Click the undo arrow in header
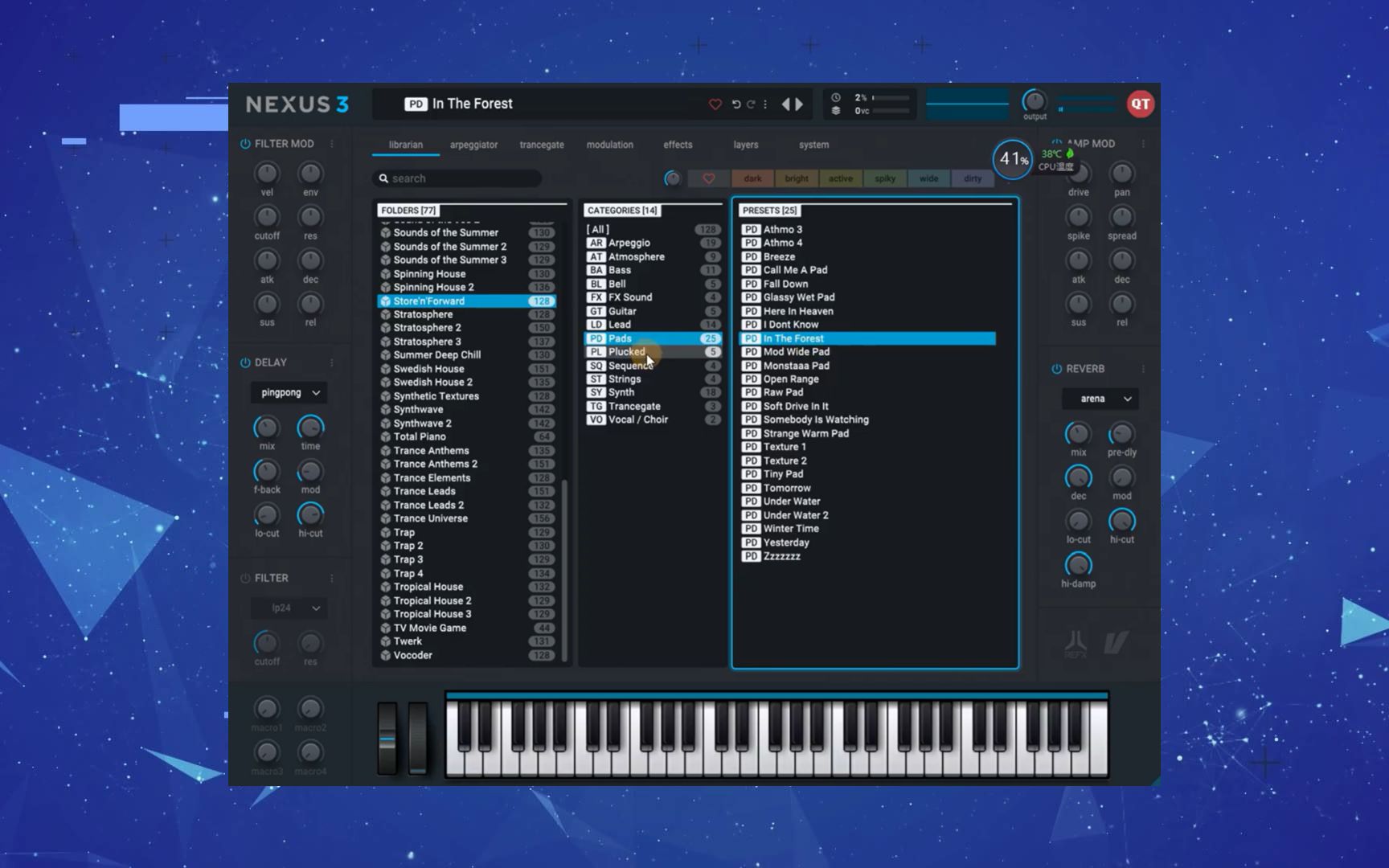This screenshot has height=868, width=1389. coord(735,104)
